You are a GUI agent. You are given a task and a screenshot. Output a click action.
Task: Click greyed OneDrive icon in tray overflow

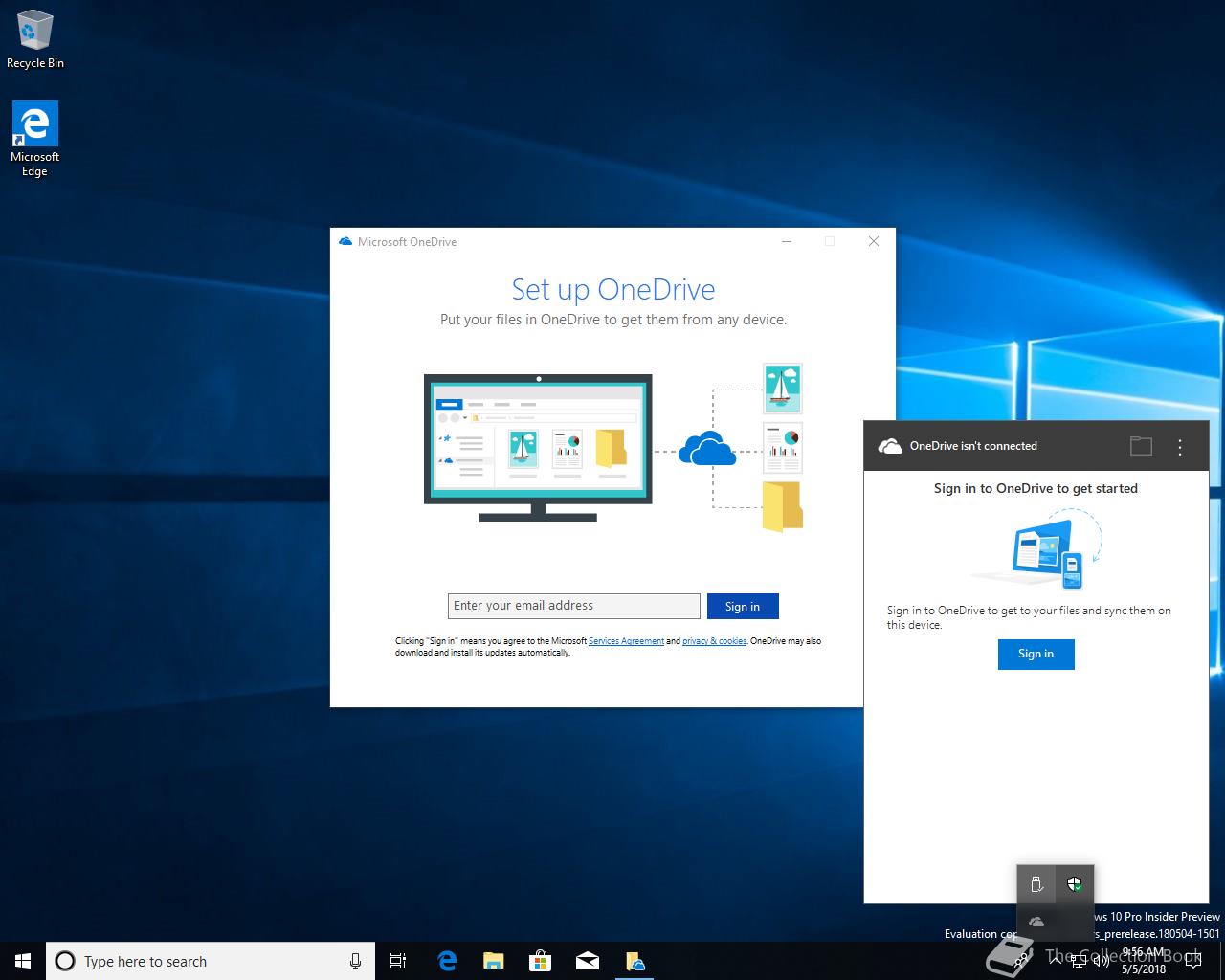(x=1036, y=922)
